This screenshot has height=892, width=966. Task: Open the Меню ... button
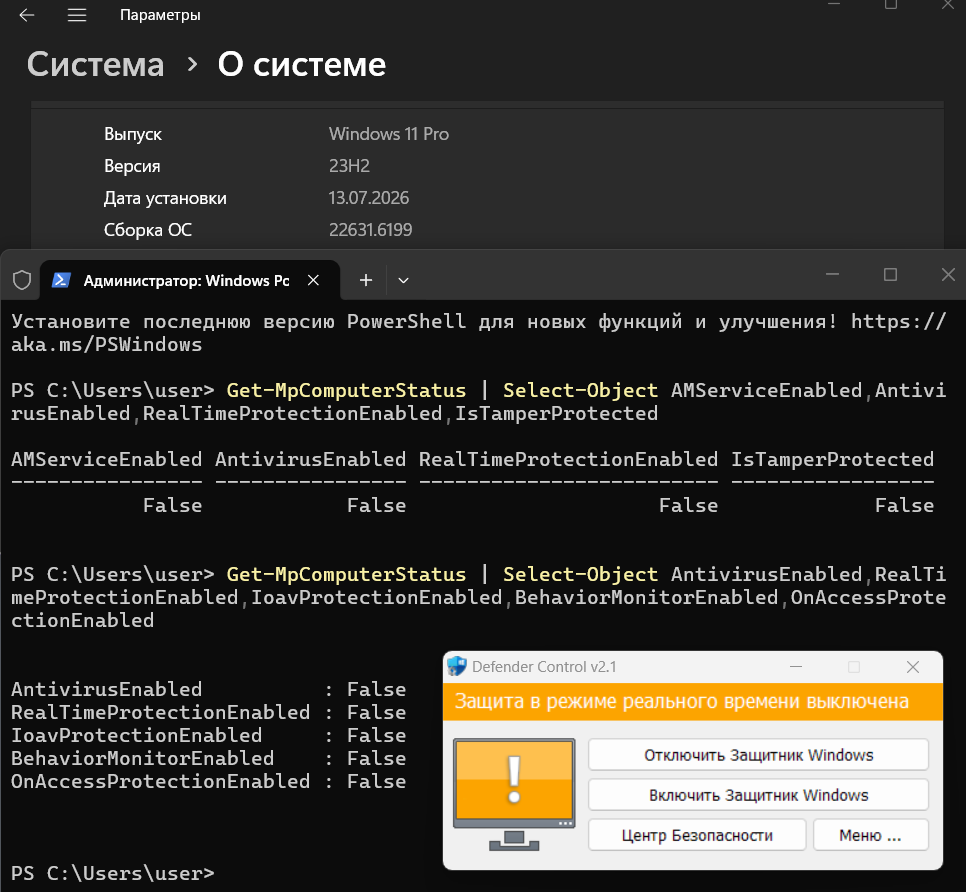tap(871, 835)
